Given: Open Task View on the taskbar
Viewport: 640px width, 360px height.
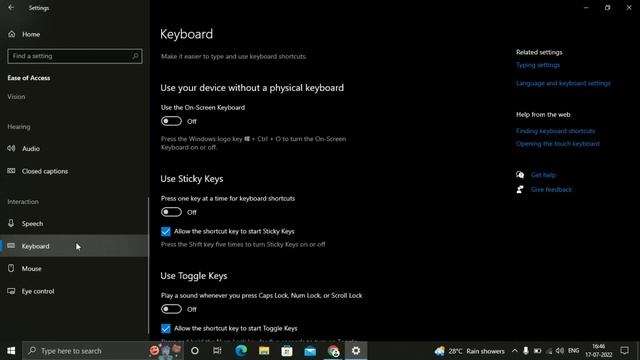Looking at the screenshot, I should 217,351.
